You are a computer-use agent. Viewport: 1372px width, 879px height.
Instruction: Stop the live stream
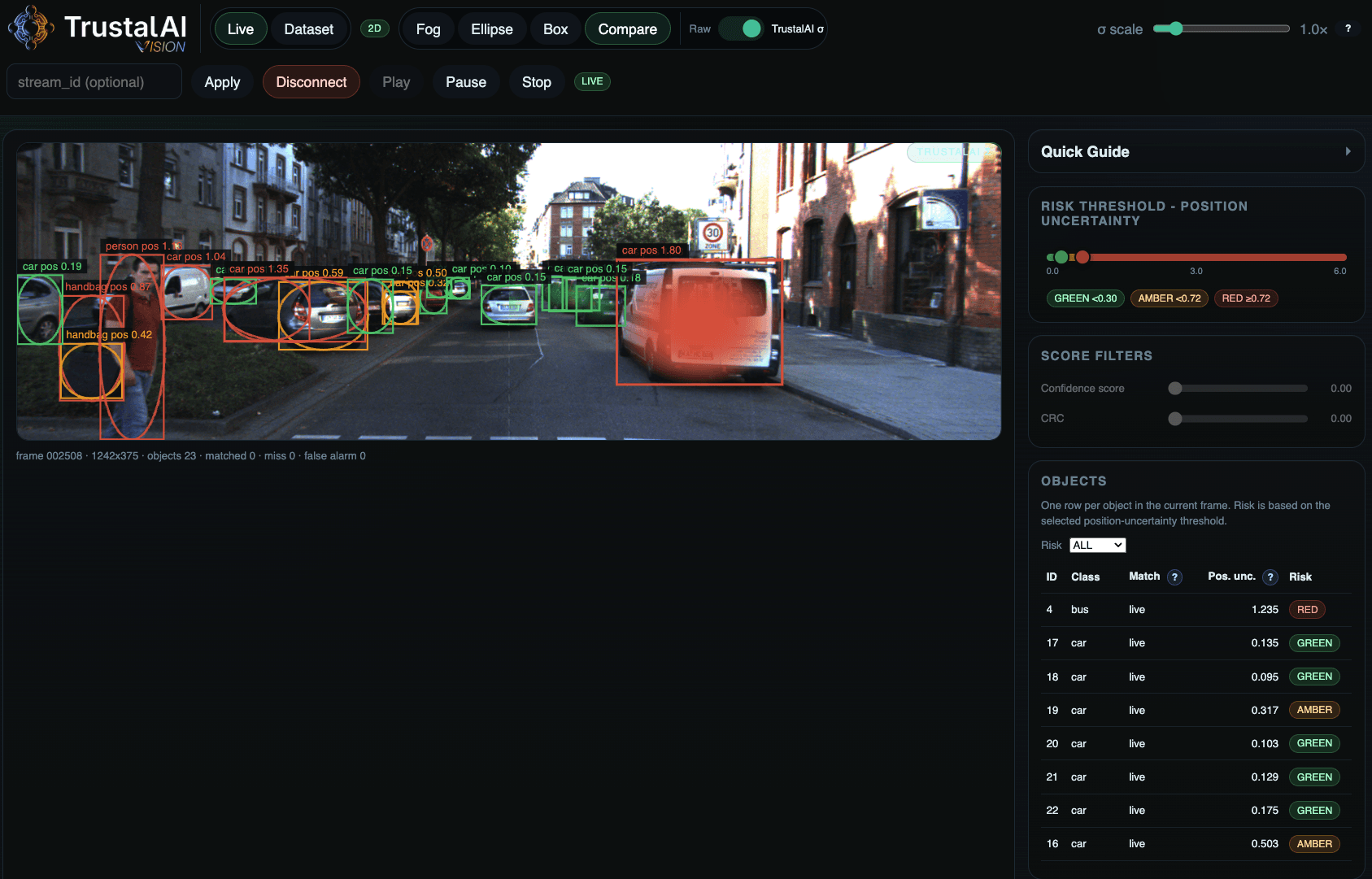coord(537,82)
